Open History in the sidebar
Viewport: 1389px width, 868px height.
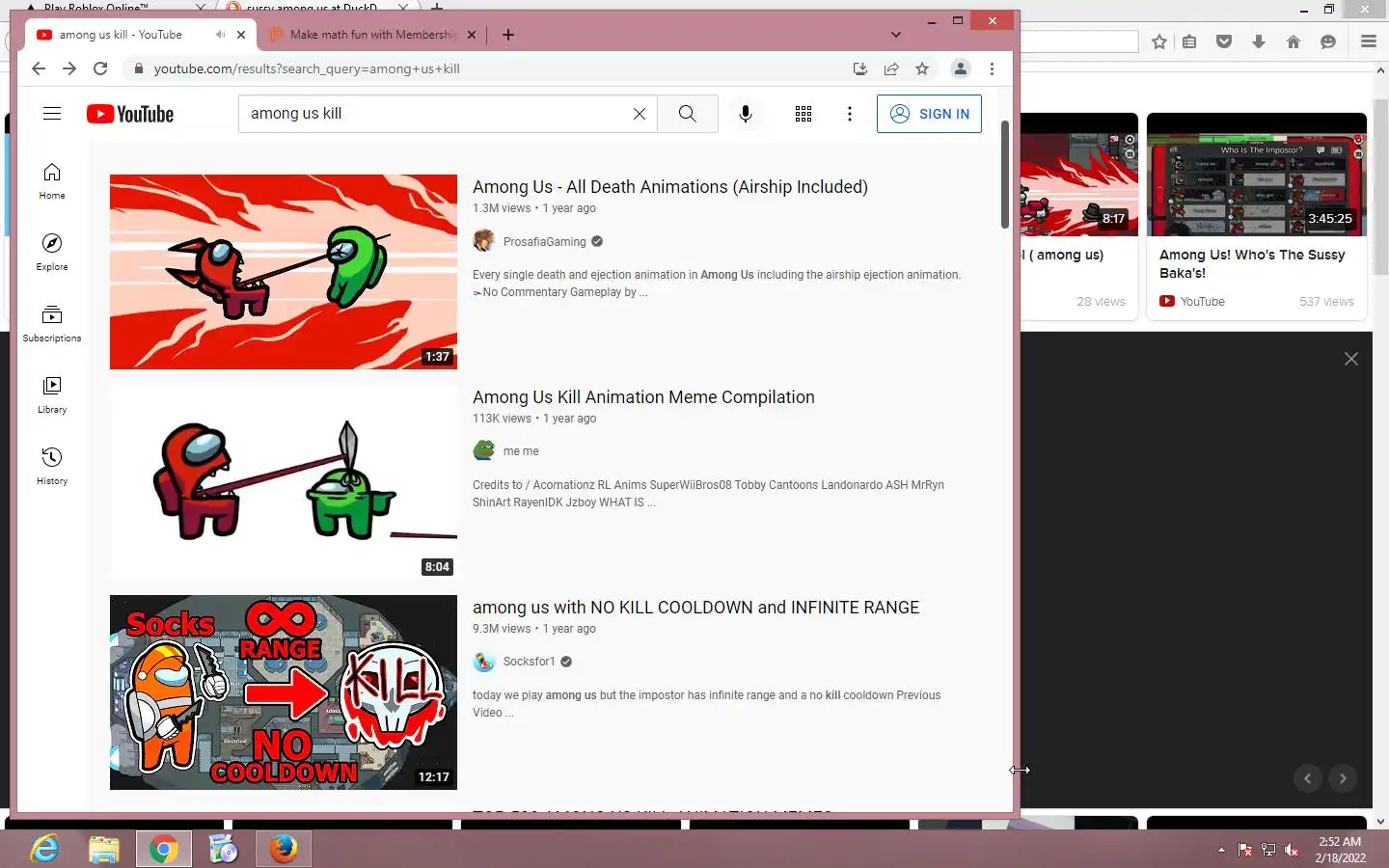point(52,467)
